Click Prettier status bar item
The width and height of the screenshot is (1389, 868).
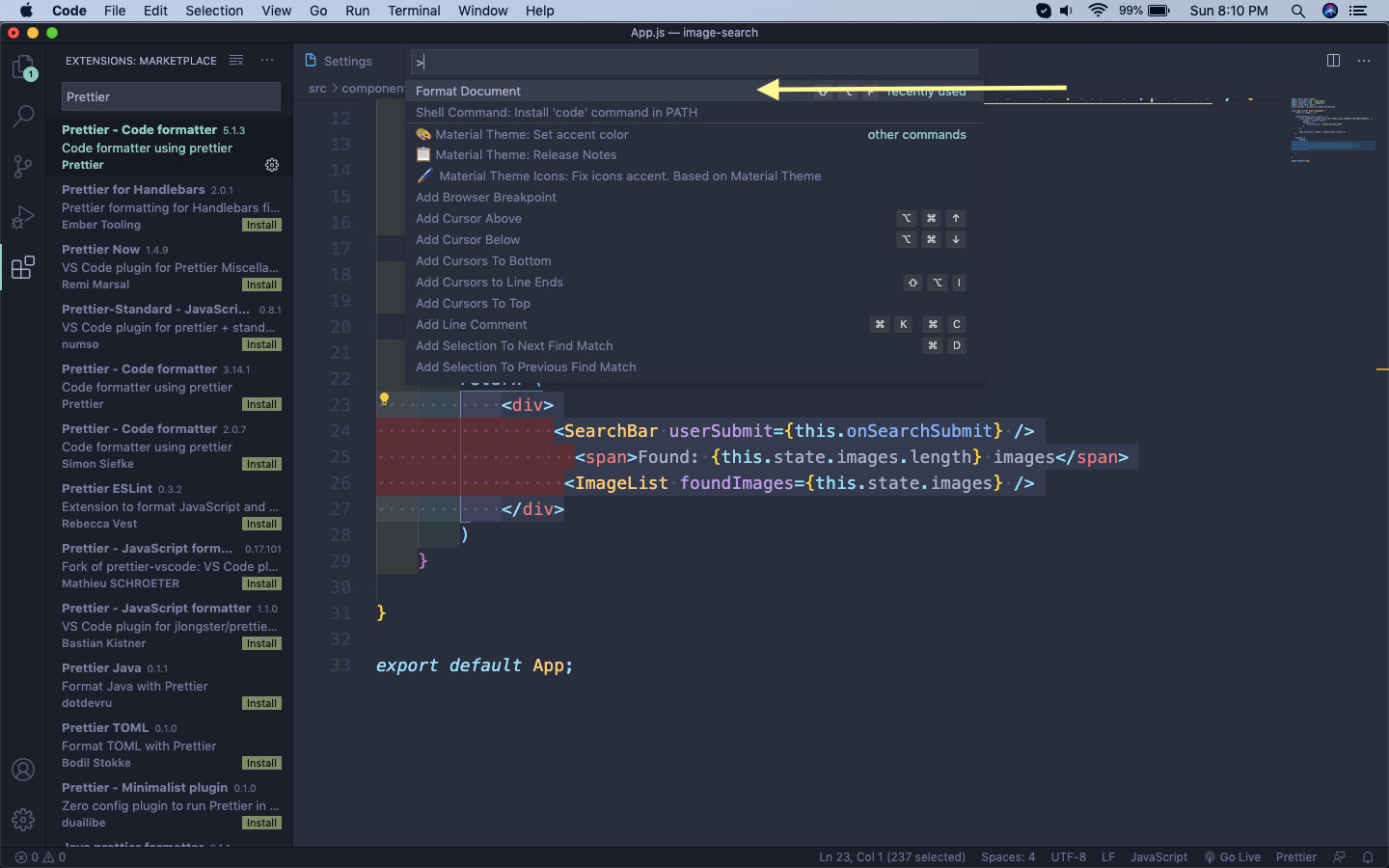pyautogui.click(x=1295, y=856)
